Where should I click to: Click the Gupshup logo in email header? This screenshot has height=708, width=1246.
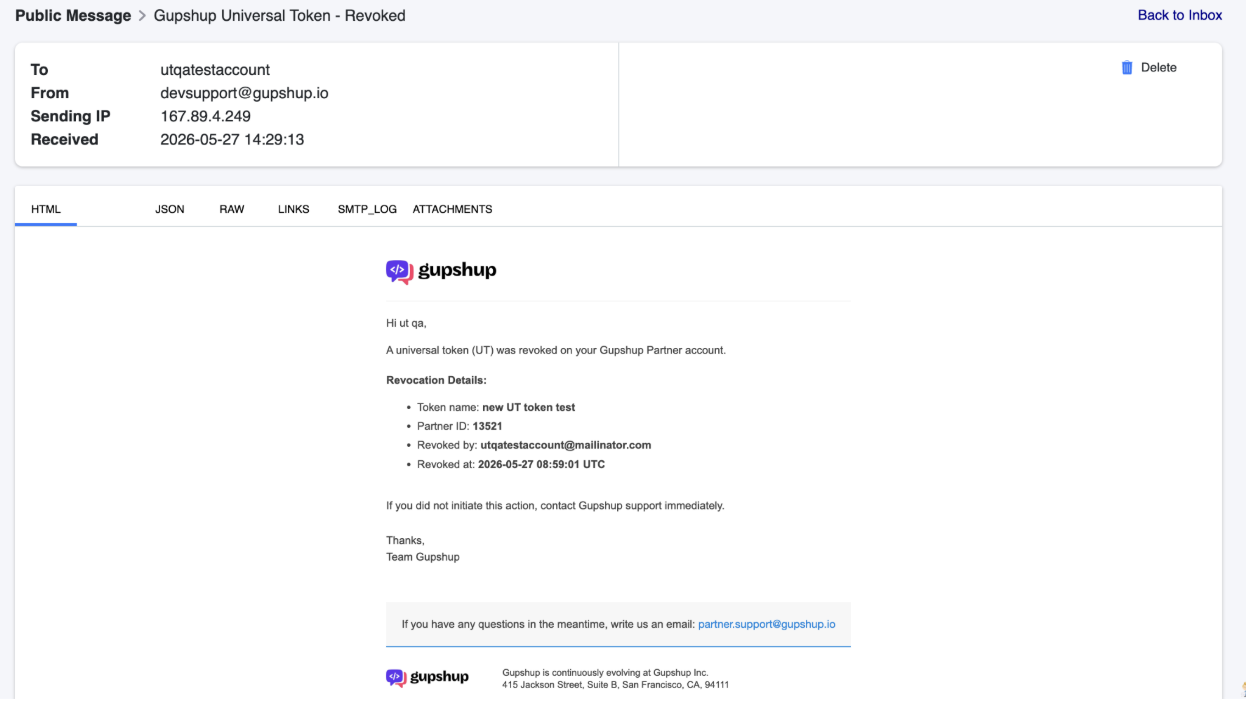tap(441, 271)
